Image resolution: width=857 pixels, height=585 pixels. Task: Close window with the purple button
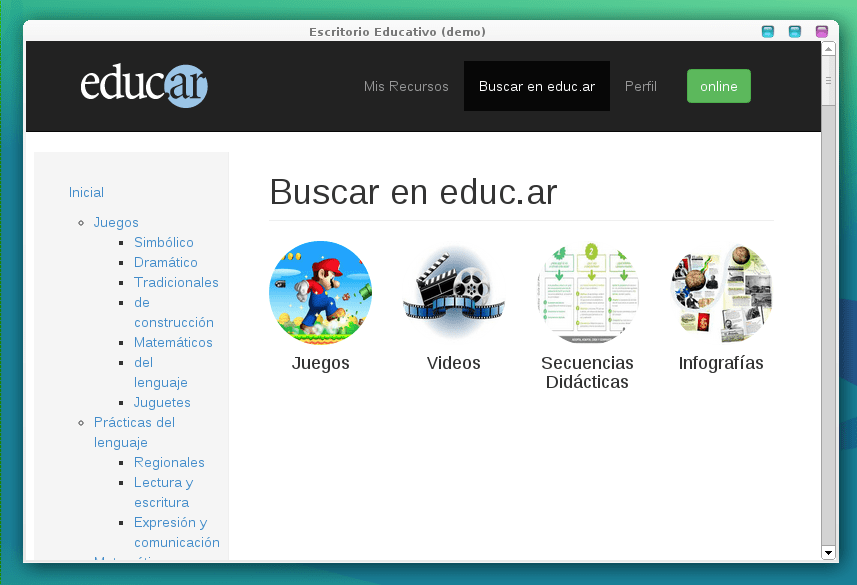pos(821,32)
